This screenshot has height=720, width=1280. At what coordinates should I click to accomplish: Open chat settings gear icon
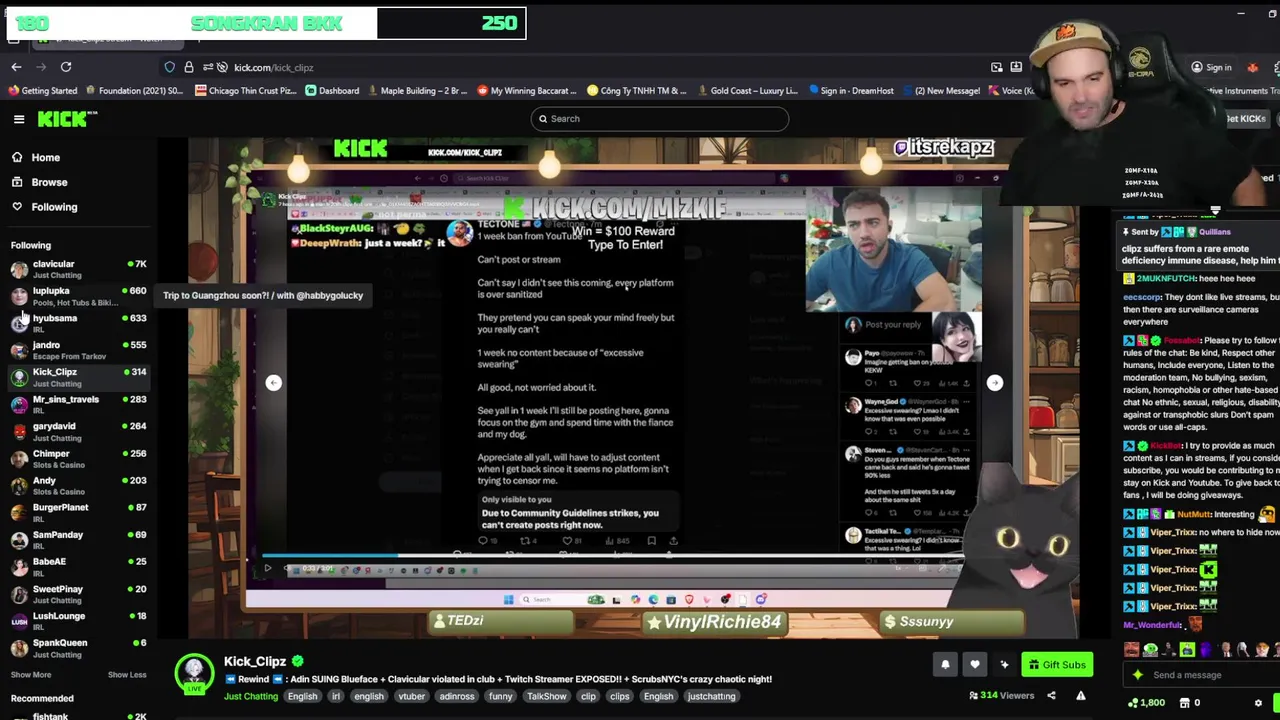(1258, 703)
